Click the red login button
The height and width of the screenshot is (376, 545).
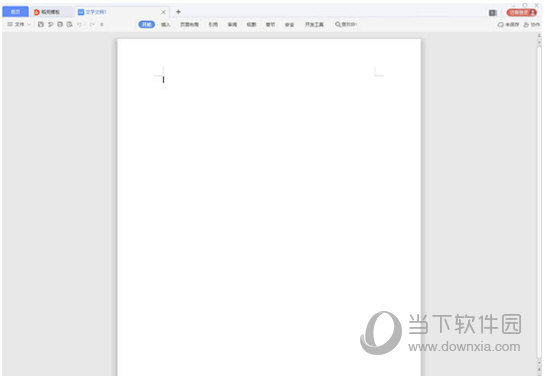coord(521,13)
